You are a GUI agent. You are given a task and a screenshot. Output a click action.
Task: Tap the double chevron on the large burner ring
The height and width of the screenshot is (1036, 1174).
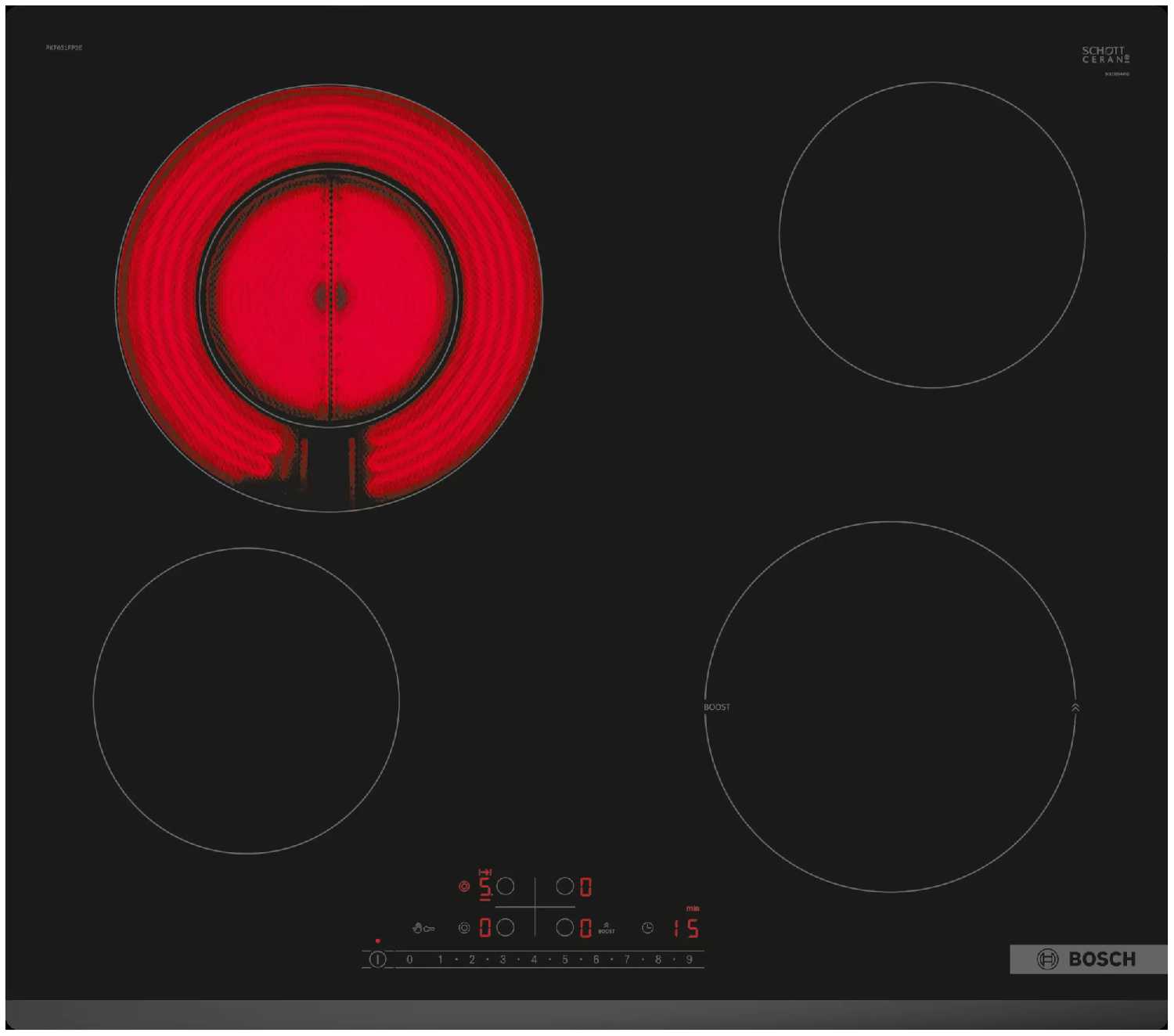click(x=1075, y=707)
